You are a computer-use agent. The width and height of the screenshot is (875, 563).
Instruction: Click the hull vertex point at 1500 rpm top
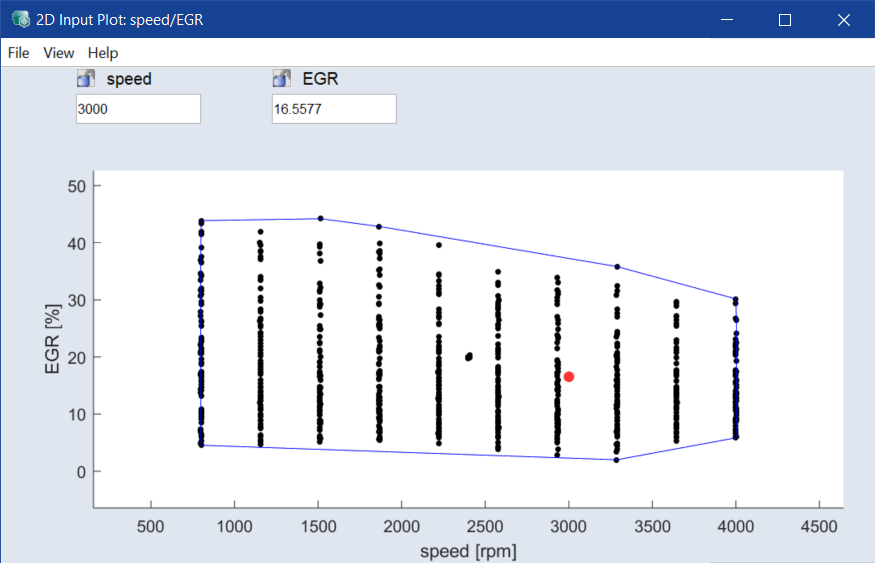[x=320, y=218]
